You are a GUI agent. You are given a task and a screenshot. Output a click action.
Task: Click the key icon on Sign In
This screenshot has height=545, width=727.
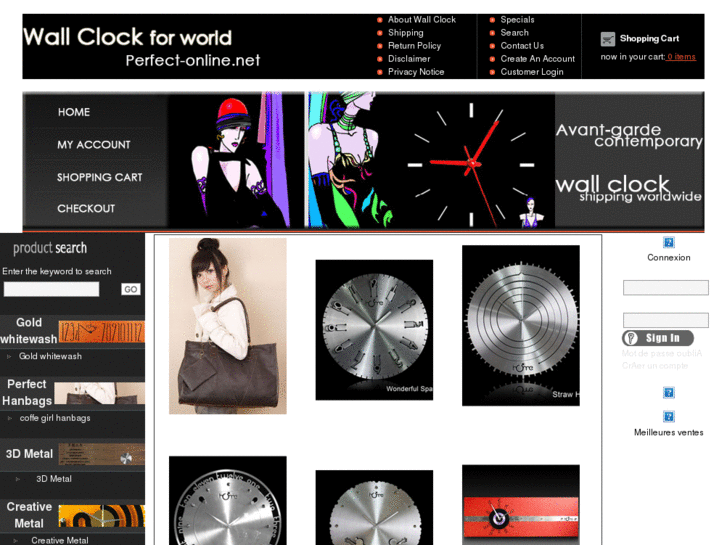click(x=631, y=338)
